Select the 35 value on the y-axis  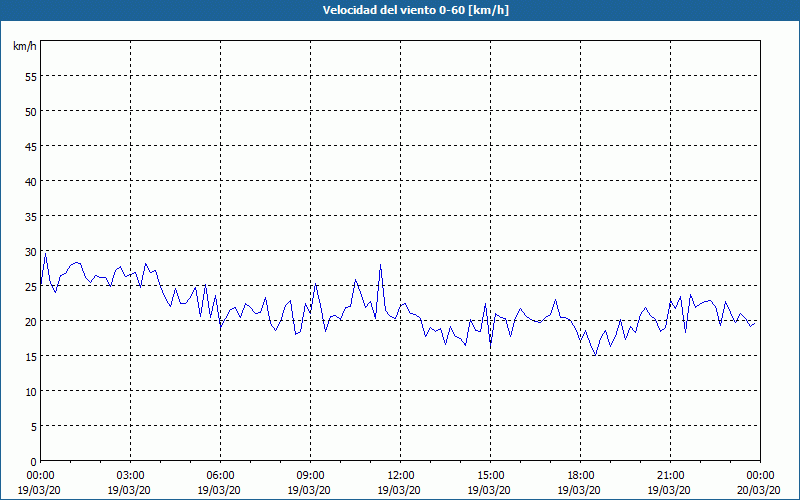[x=31, y=216]
